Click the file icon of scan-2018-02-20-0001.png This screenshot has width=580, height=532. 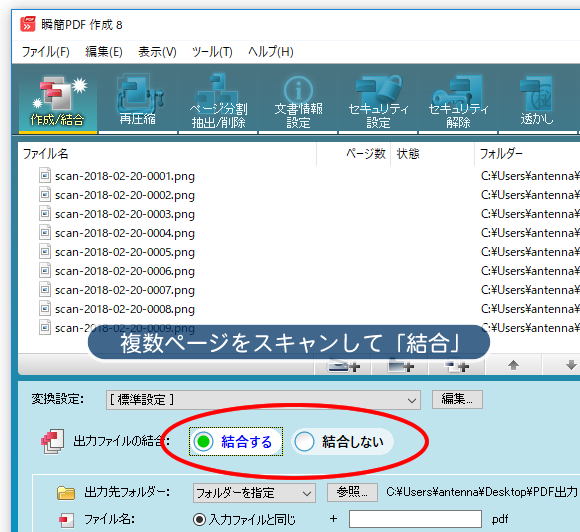(x=45, y=175)
